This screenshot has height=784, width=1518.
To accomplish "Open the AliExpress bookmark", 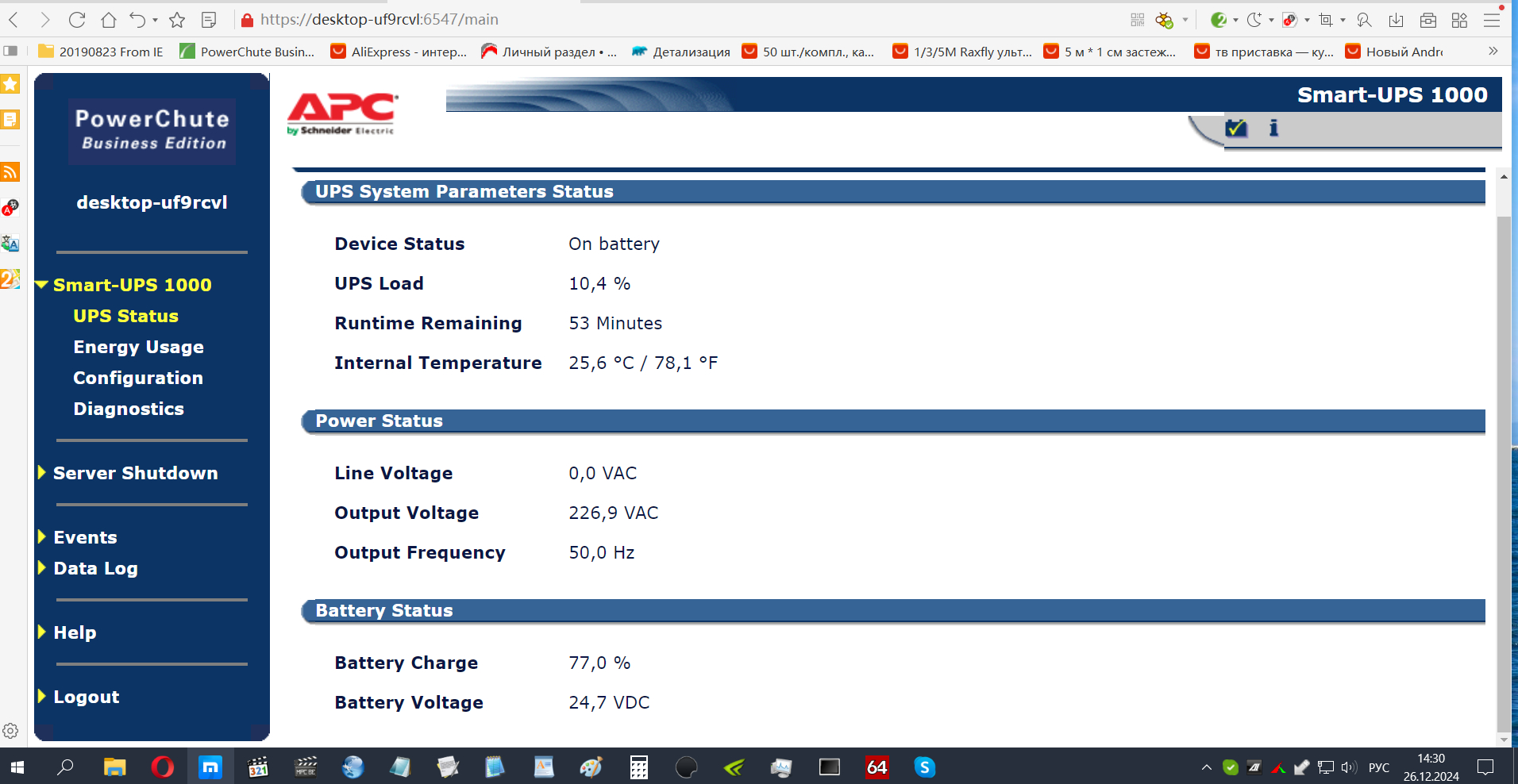I will (x=399, y=52).
